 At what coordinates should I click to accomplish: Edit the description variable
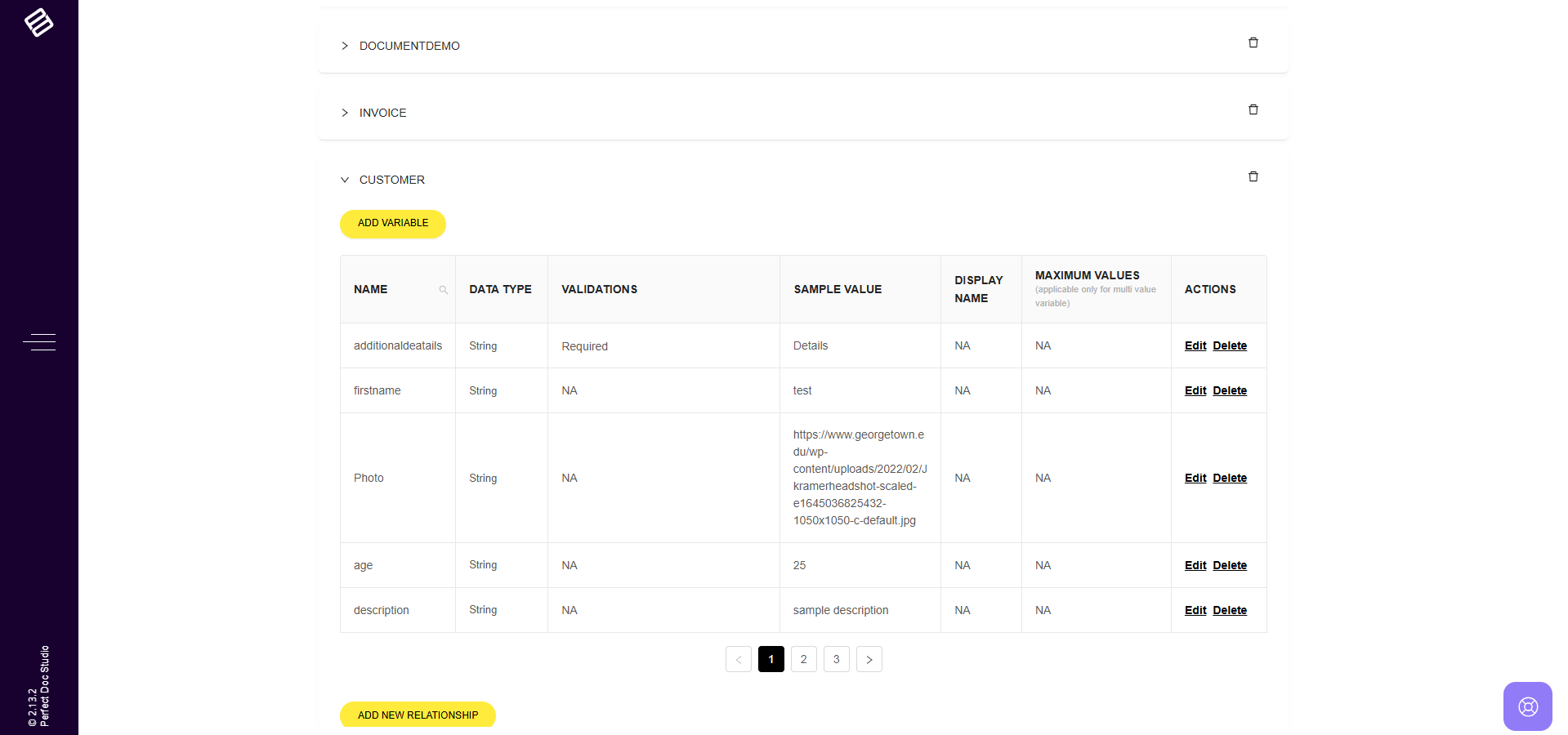1195,611
